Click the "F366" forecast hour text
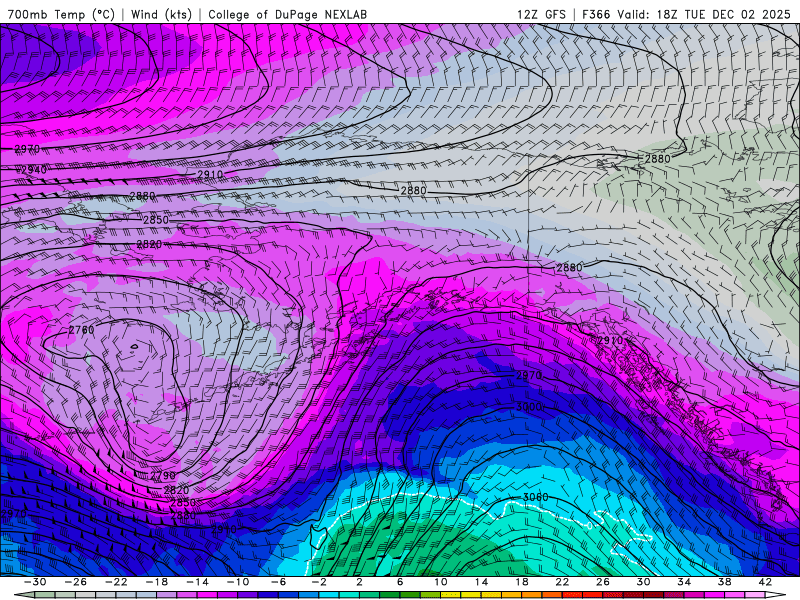The width and height of the screenshot is (800, 600). pyautogui.click(x=596, y=14)
